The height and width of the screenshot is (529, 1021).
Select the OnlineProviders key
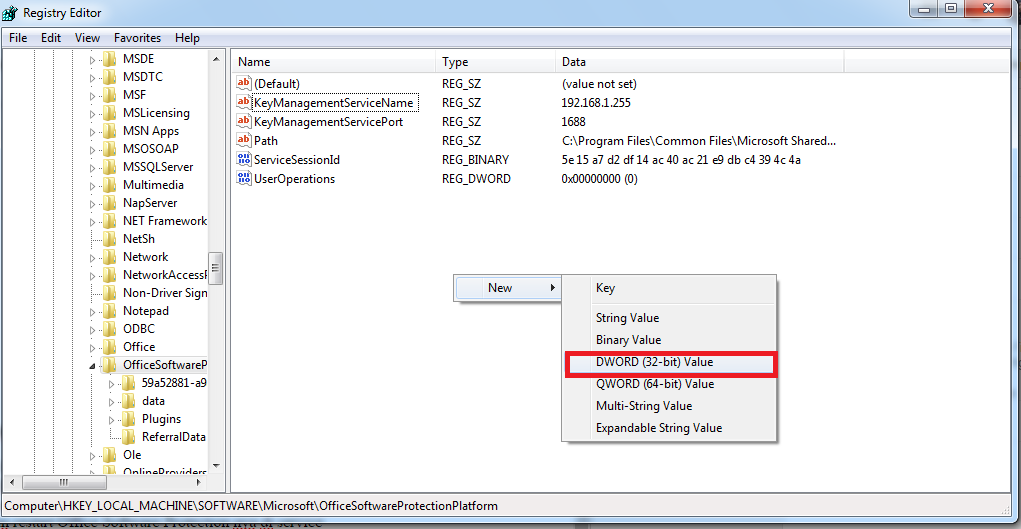(x=165, y=472)
